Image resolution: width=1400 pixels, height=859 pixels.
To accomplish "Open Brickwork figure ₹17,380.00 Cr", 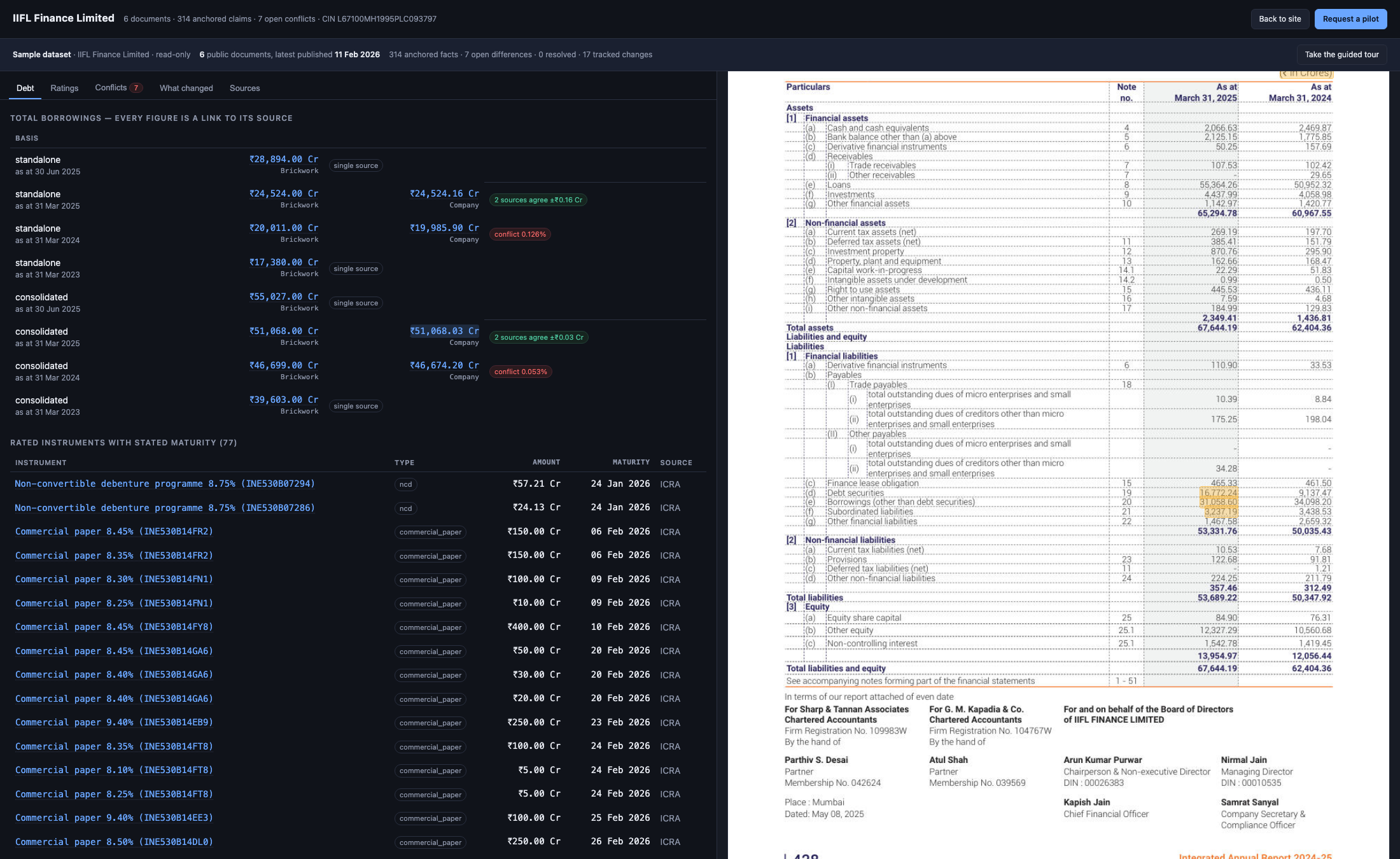I will (284, 263).
